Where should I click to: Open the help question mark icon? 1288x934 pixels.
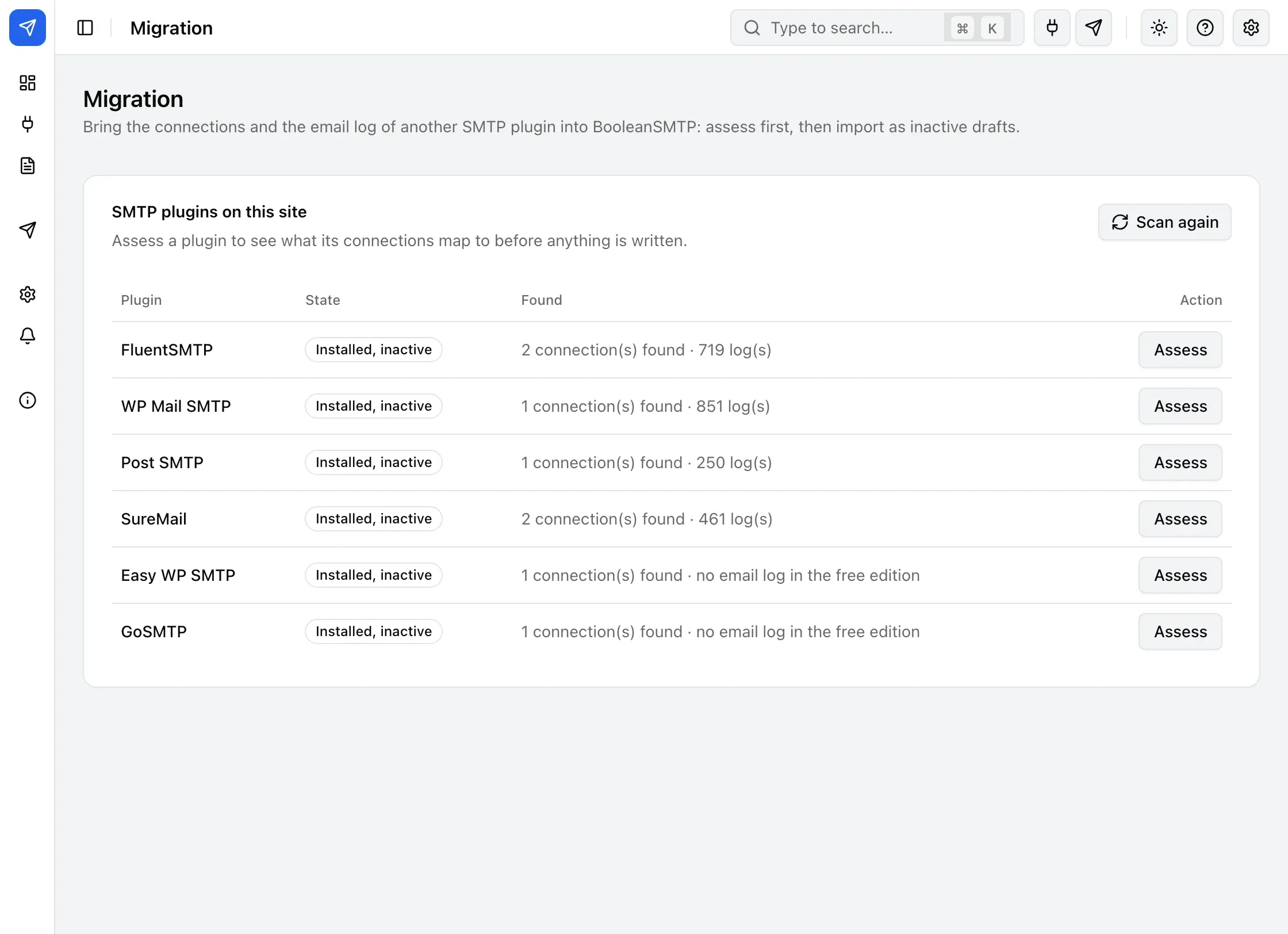1205,28
